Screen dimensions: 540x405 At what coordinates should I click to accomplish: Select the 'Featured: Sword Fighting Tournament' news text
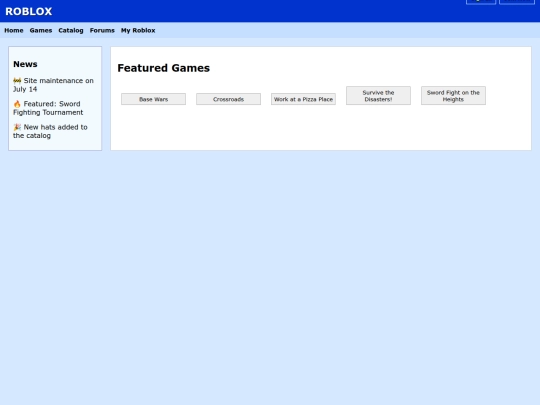[x=48, y=108]
